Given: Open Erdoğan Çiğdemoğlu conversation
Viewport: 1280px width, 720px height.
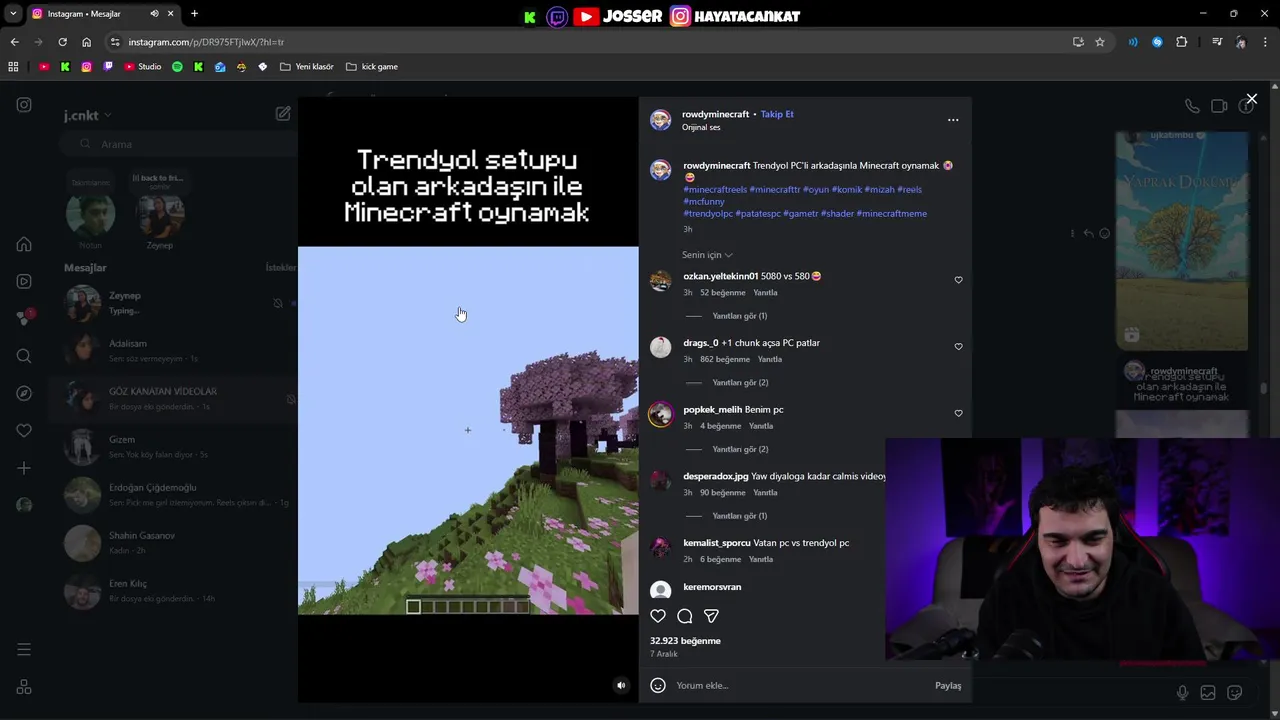Looking at the screenshot, I should (x=180, y=495).
